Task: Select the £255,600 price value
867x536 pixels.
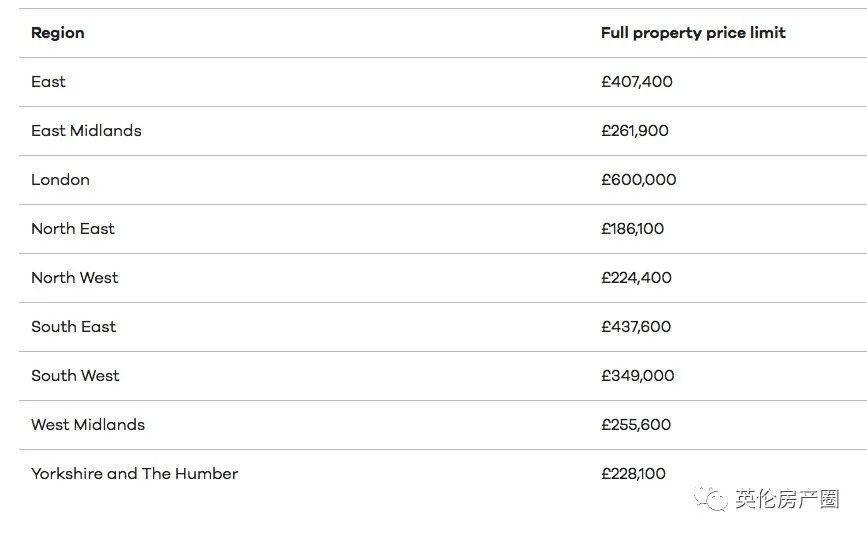Action: tap(636, 424)
